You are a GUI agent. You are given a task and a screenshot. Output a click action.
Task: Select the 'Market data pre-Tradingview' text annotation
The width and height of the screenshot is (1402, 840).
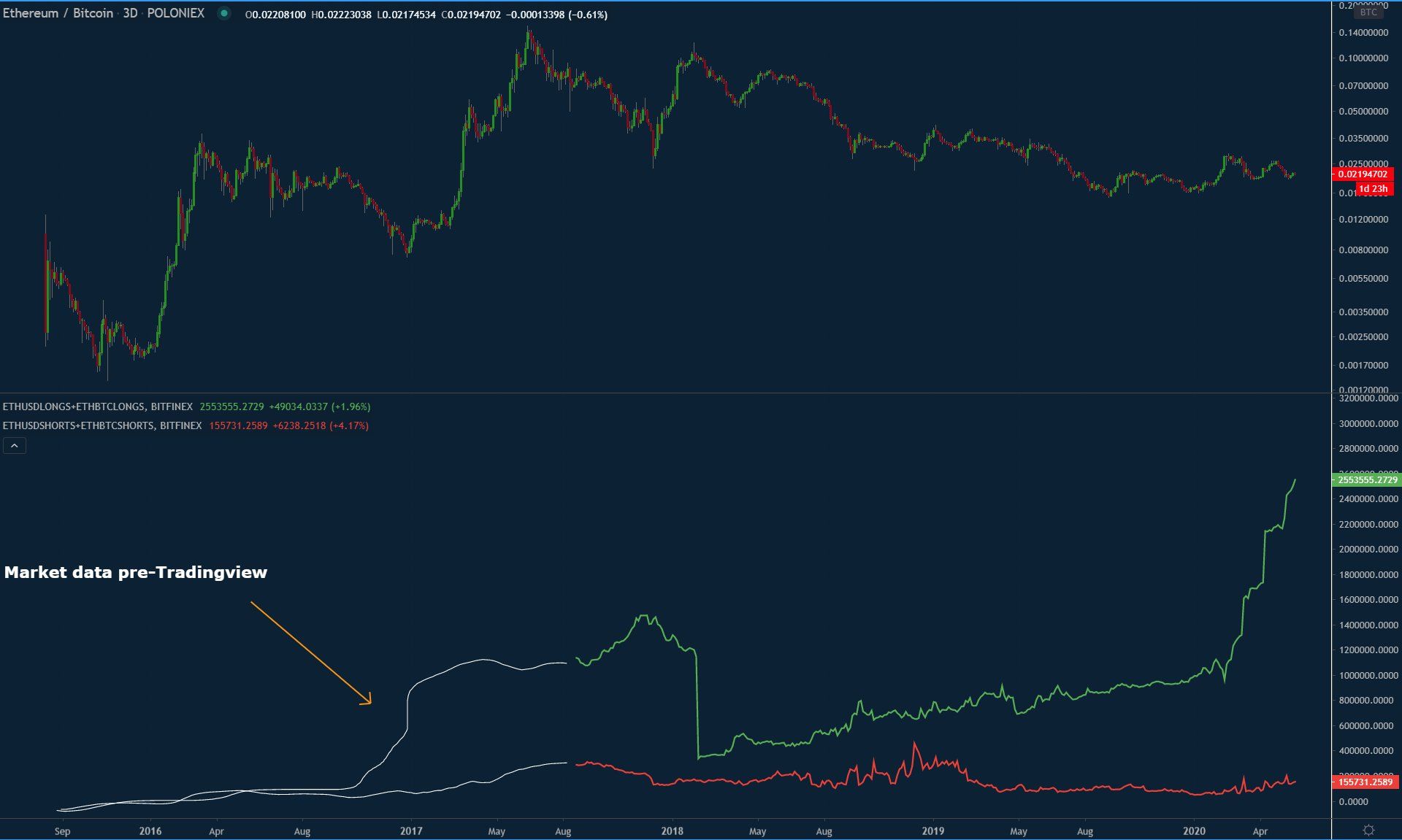136,573
